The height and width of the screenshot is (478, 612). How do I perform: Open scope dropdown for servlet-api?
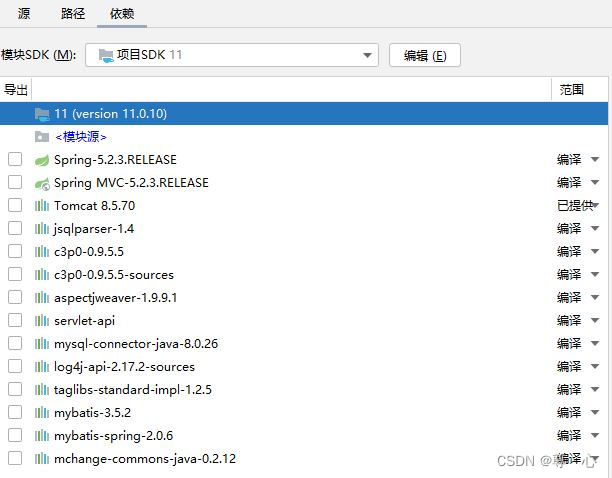pyautogui.click(x=595, y=321)
